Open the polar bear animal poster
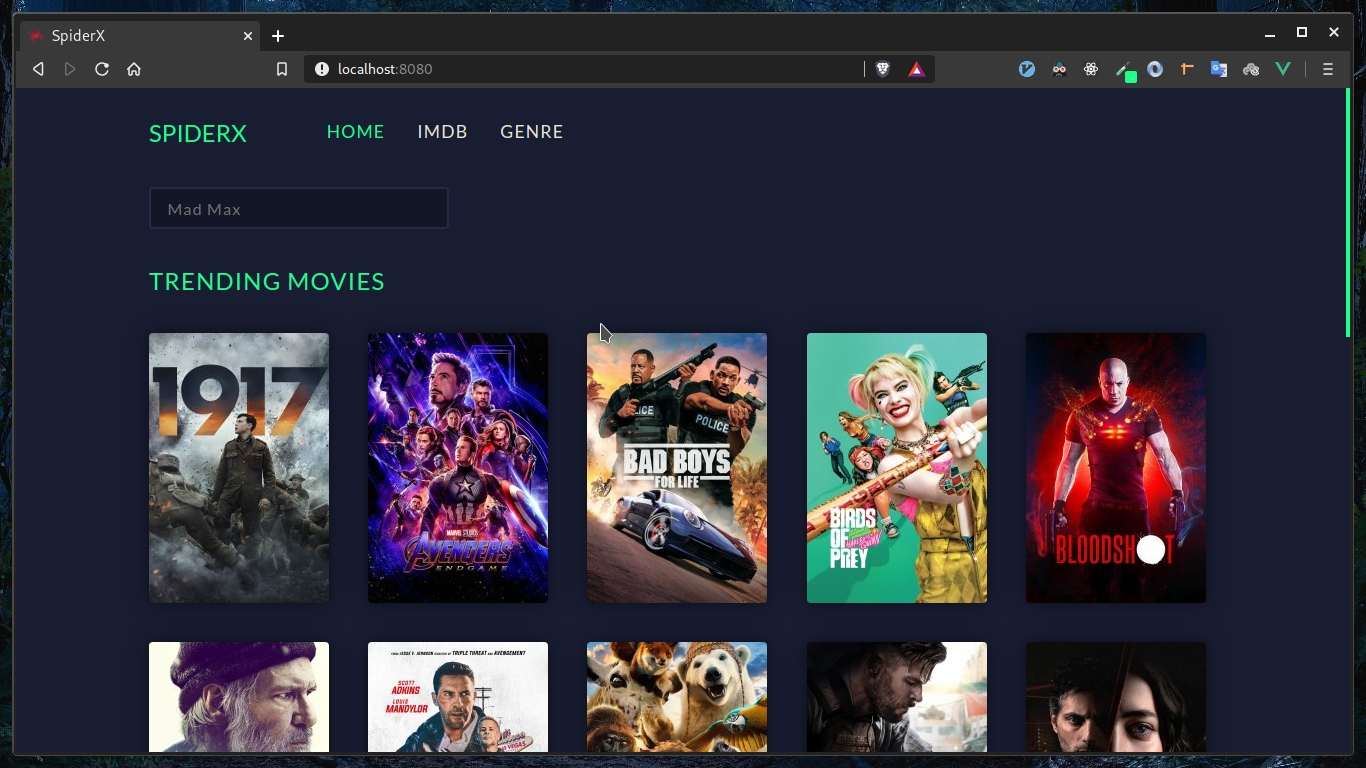 click(x=677, y=697)
